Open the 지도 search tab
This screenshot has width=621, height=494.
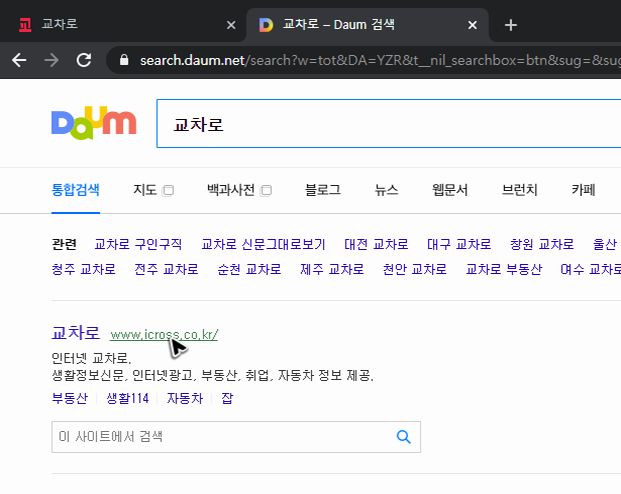tap(145, 190)
